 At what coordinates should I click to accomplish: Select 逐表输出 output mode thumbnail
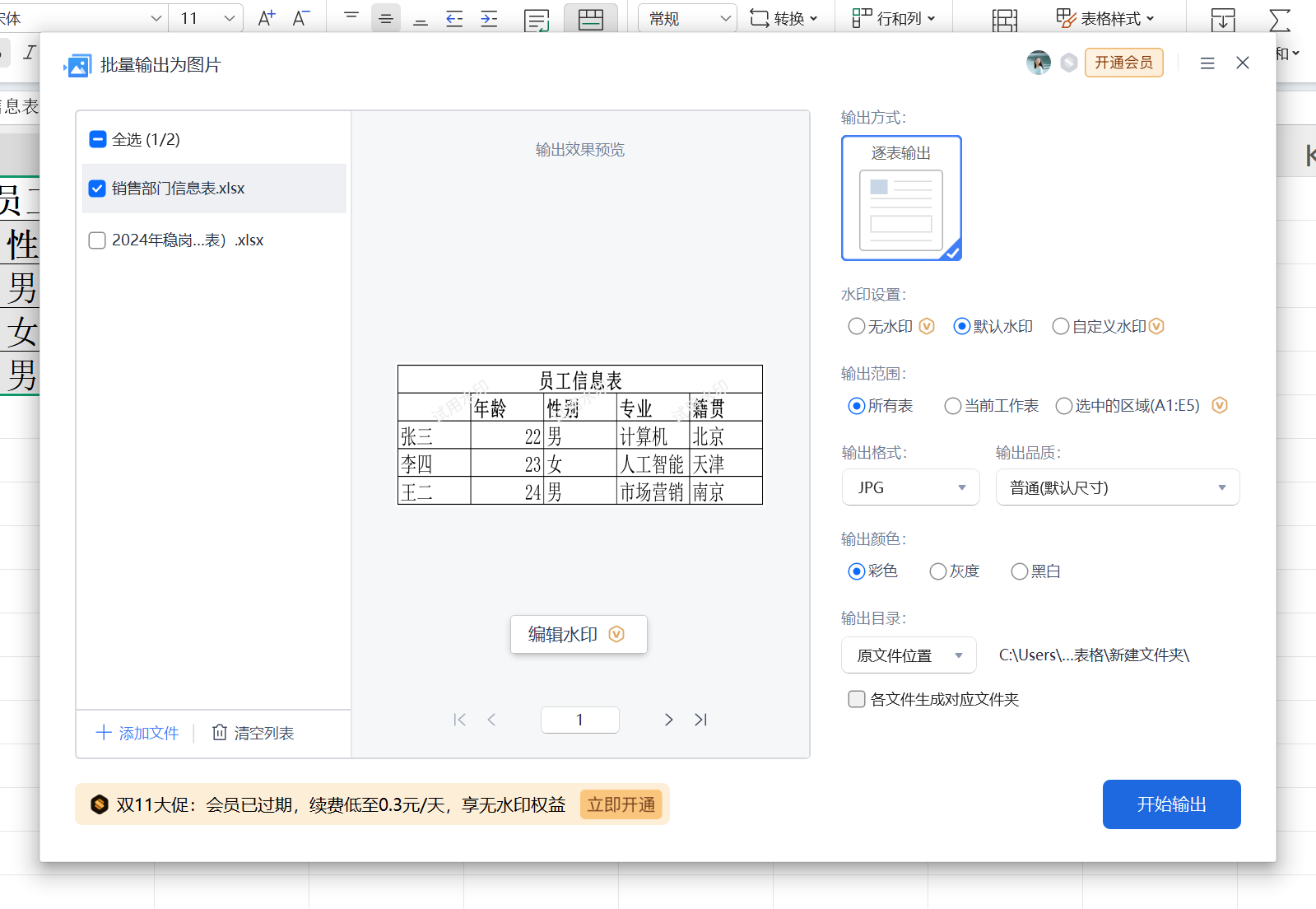click(x=901, y=198)
